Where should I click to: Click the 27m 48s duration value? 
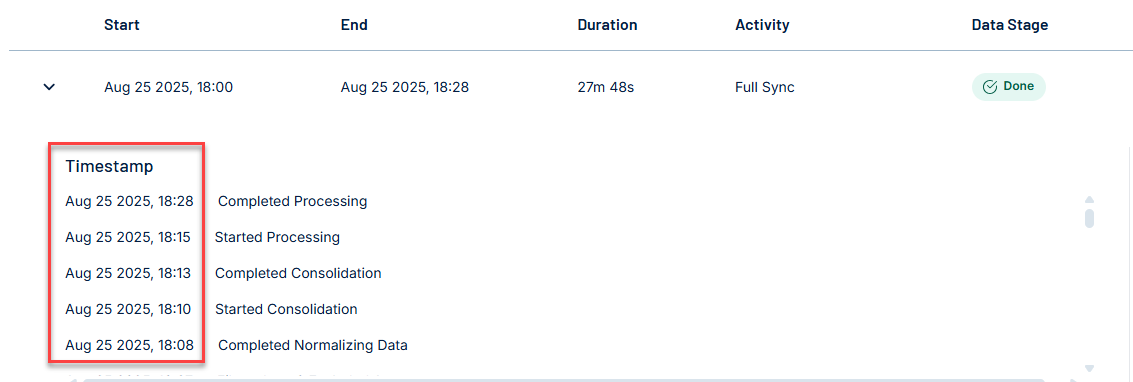[x=606, y=87]
